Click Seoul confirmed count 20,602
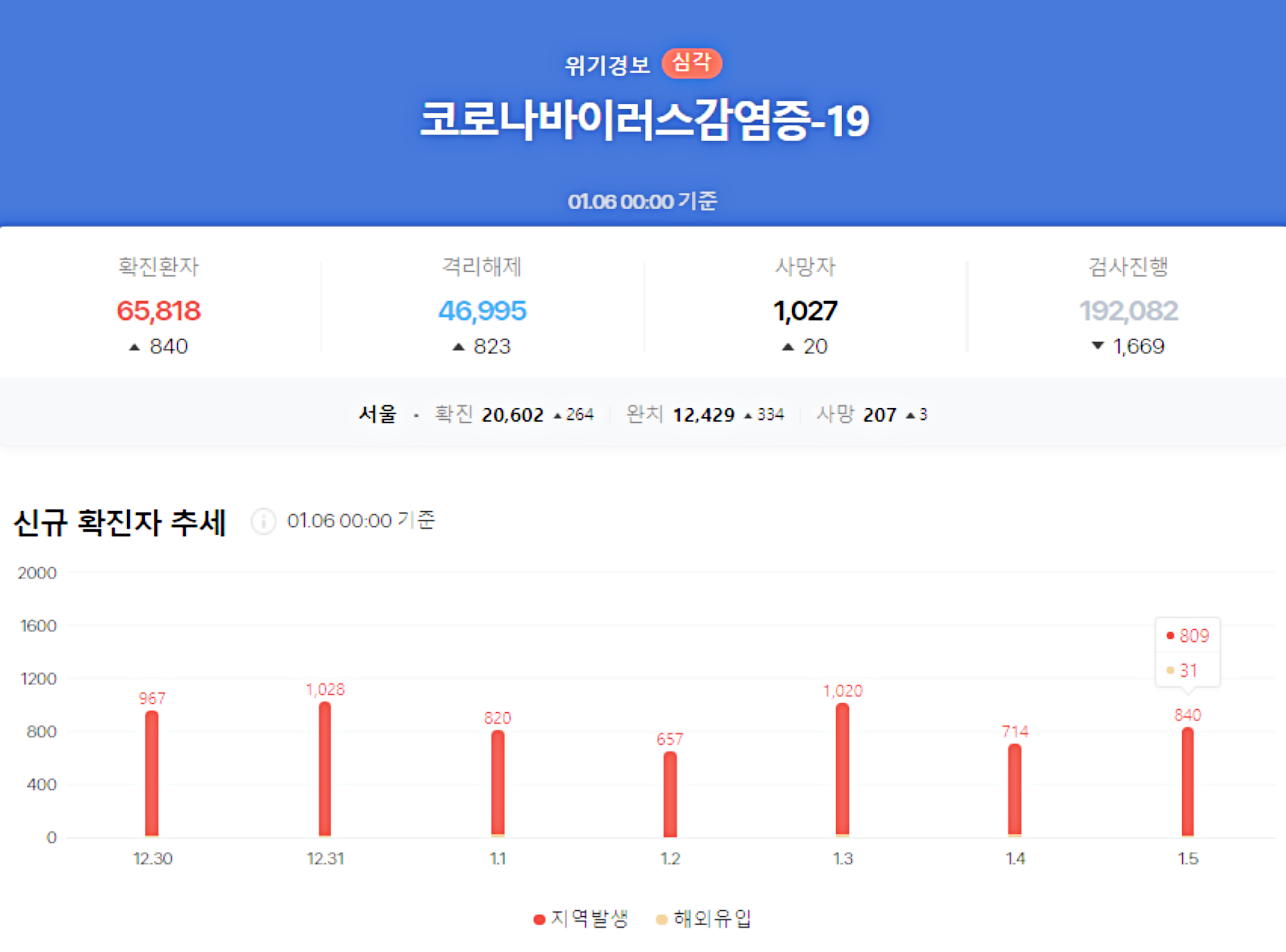 (x=513, y=415)
